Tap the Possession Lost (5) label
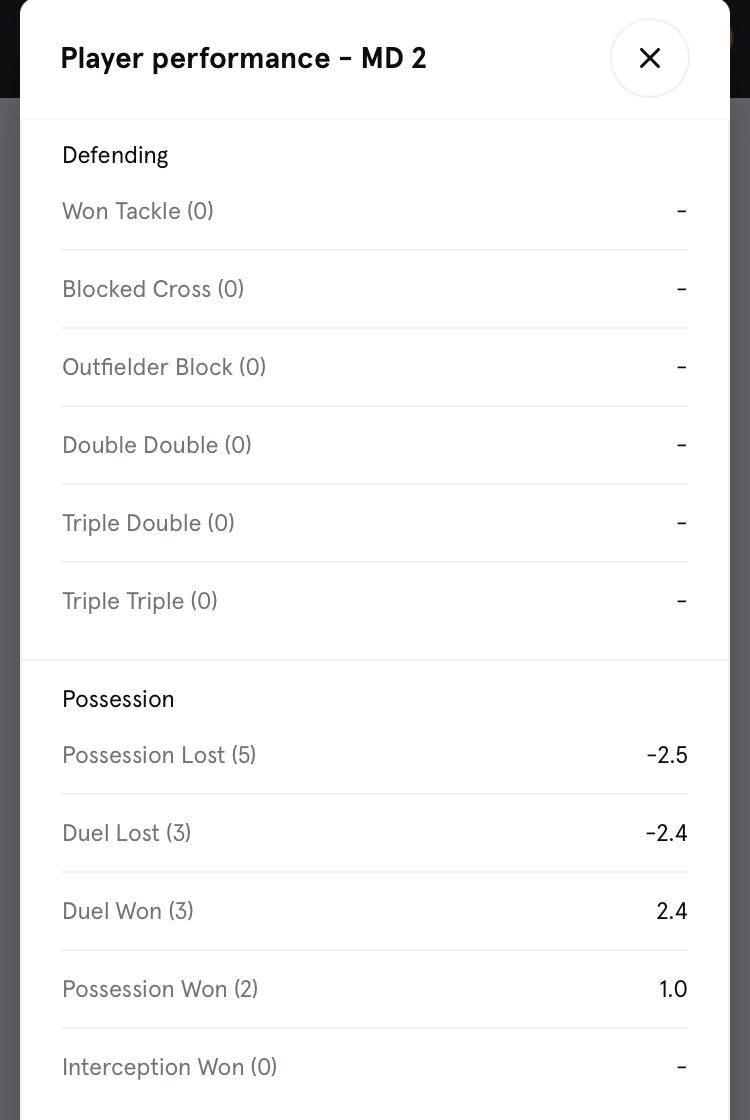750x1120 pixels. click(x=159, y=755)
